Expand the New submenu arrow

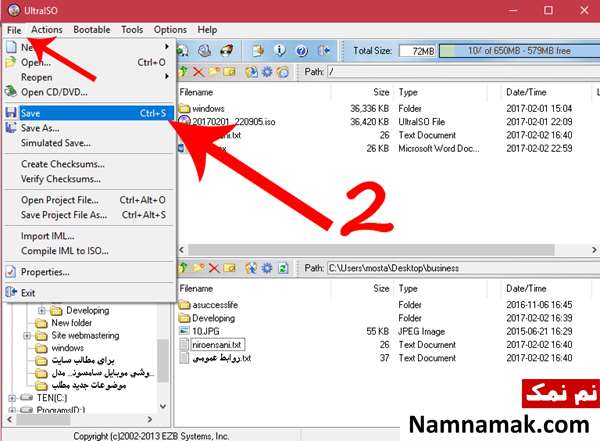(x=166, y=46)
